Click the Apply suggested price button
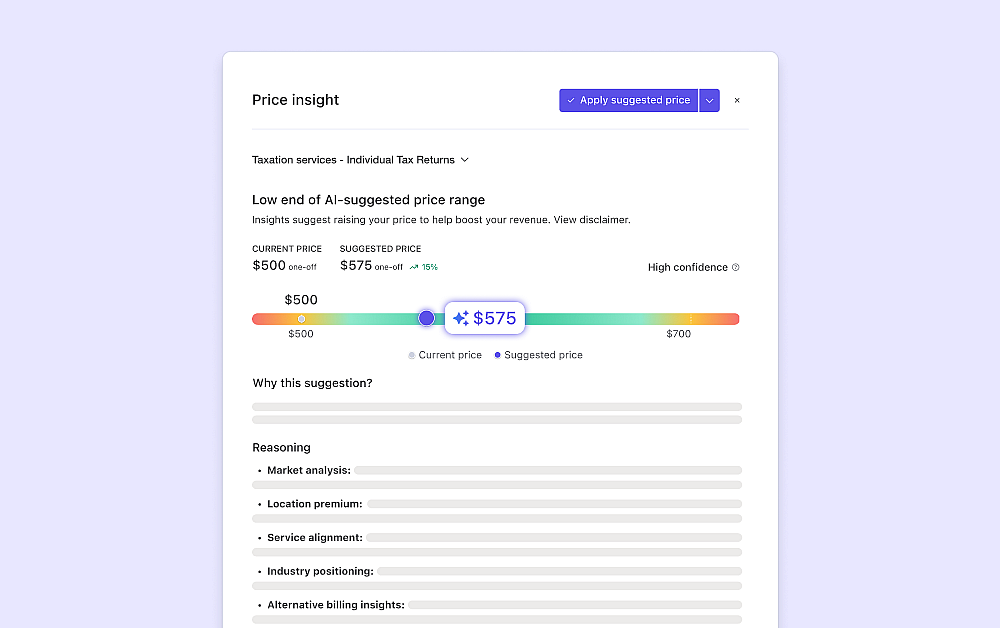1000x628 pixels. 628,100
